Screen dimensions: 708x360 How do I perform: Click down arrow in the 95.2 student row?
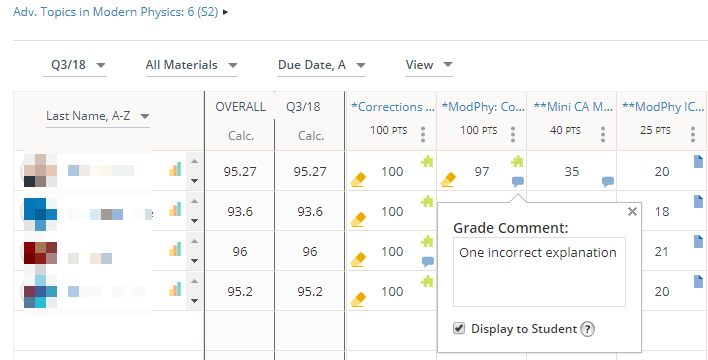[x=195, y=300]
